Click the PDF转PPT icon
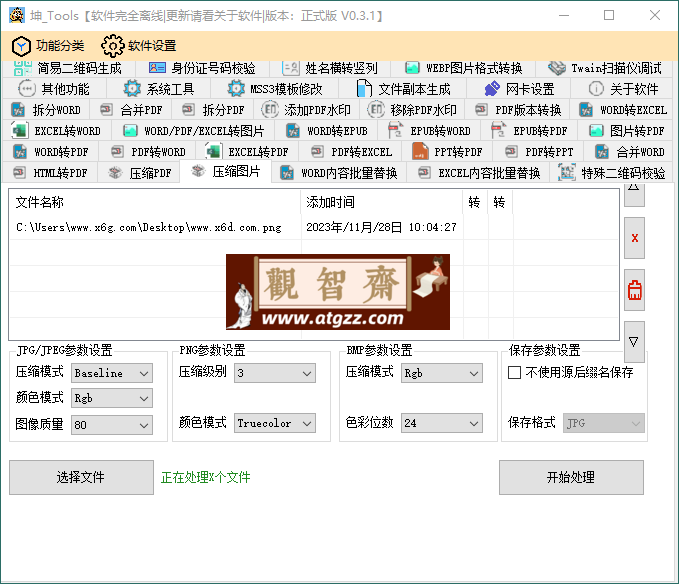 click(511, 152)
